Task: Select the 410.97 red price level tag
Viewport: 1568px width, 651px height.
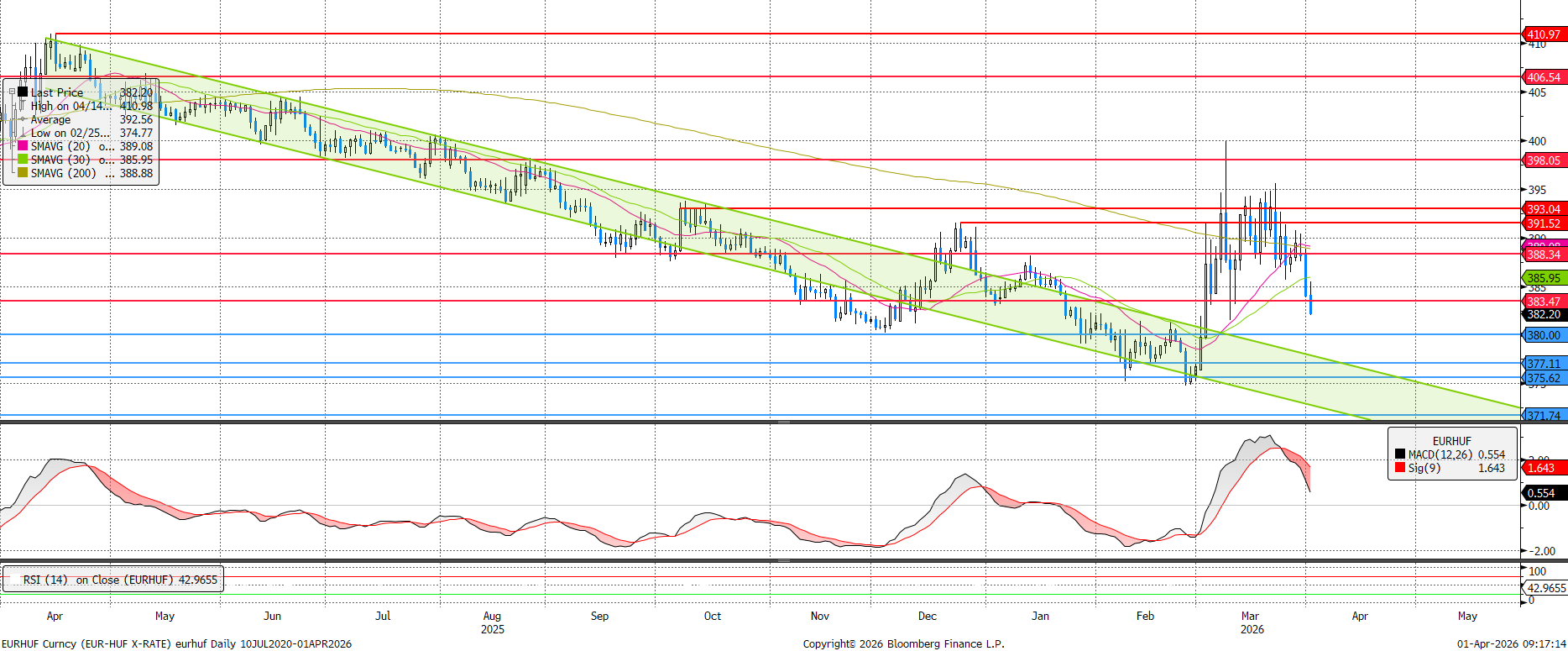Action: (1543, 34)
